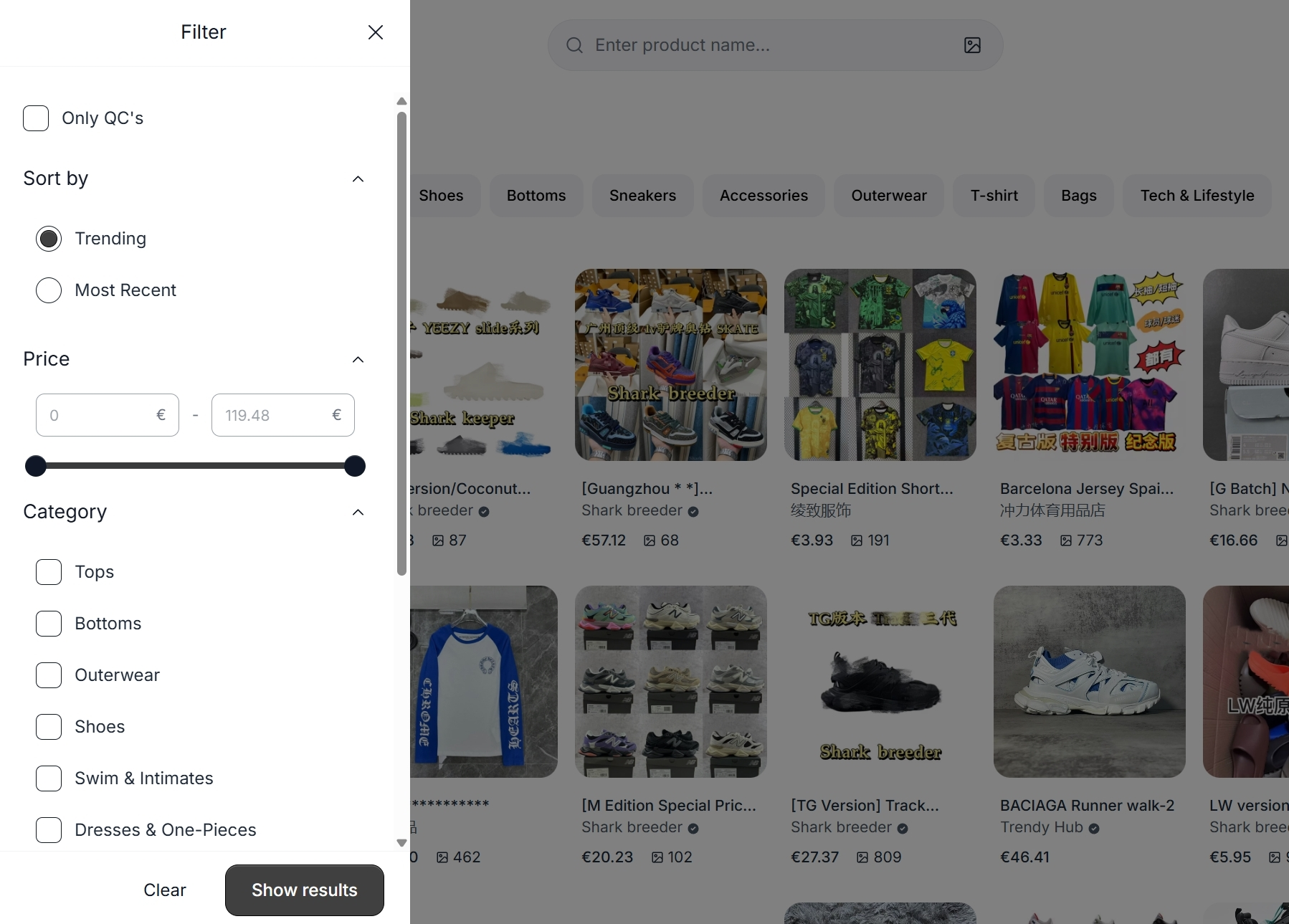The height and width of the screenshot is (924, 1289).
Task: Click QC photo count icon beside 462
Action: (x=442, y=857)
